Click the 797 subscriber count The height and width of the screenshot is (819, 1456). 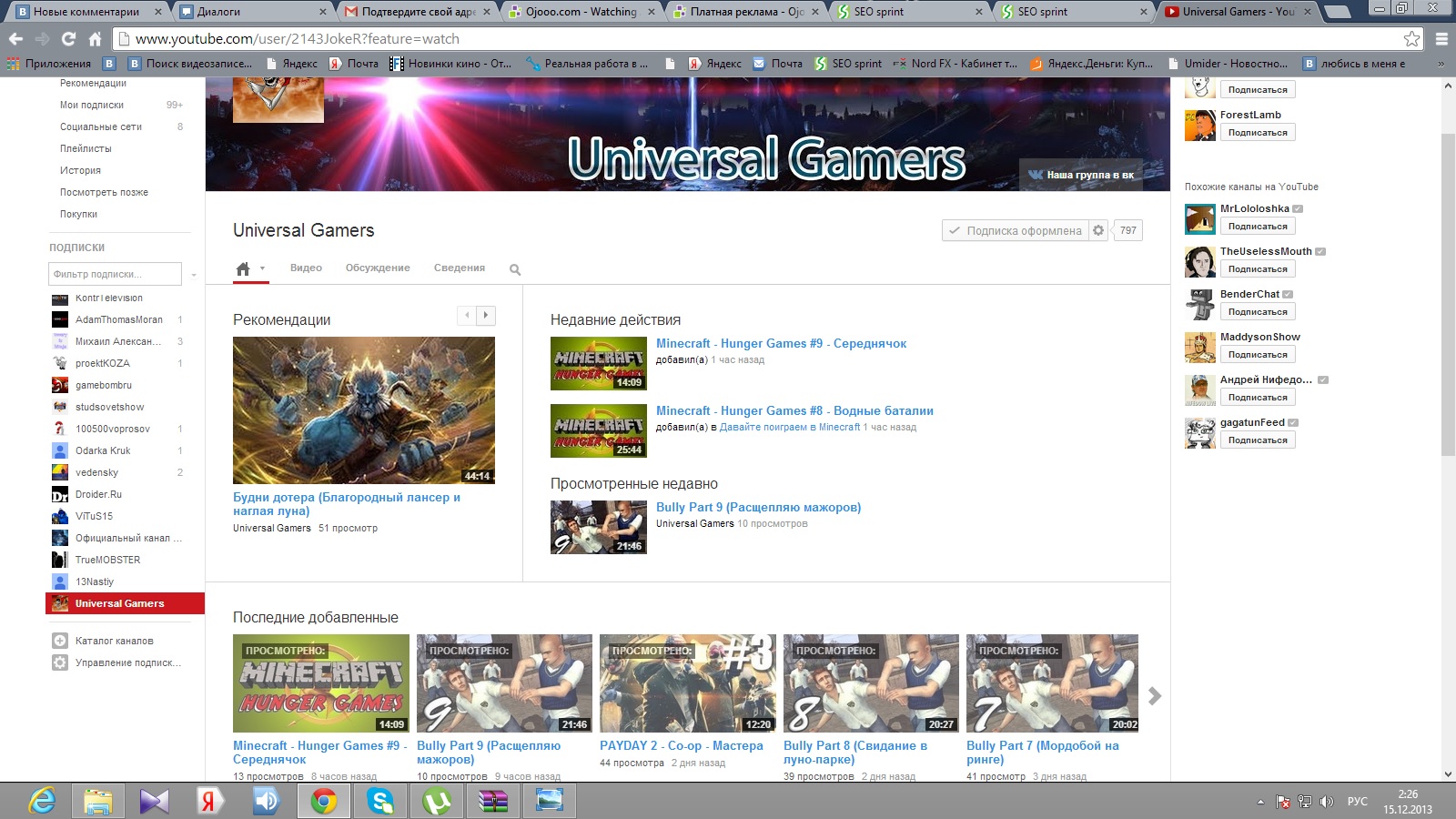click(x=1128, y=230)
